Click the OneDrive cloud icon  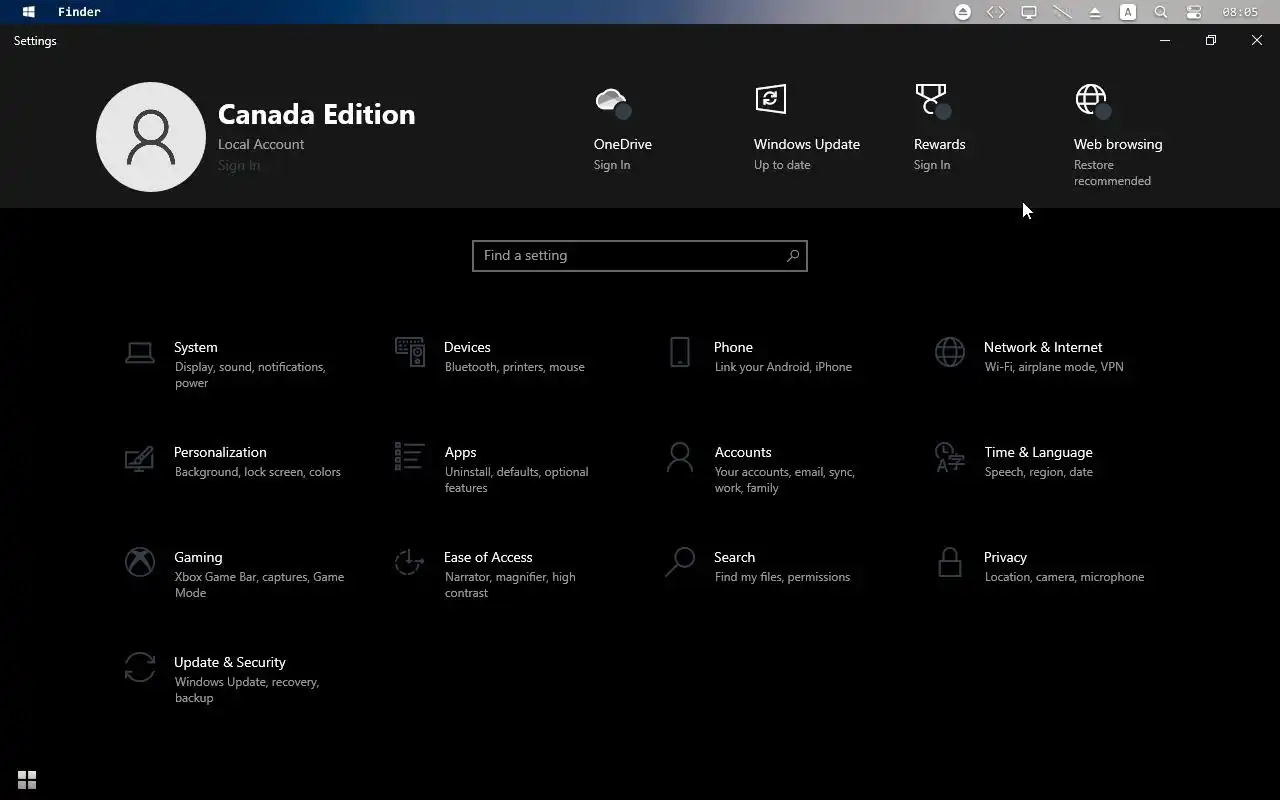point(612,101)
